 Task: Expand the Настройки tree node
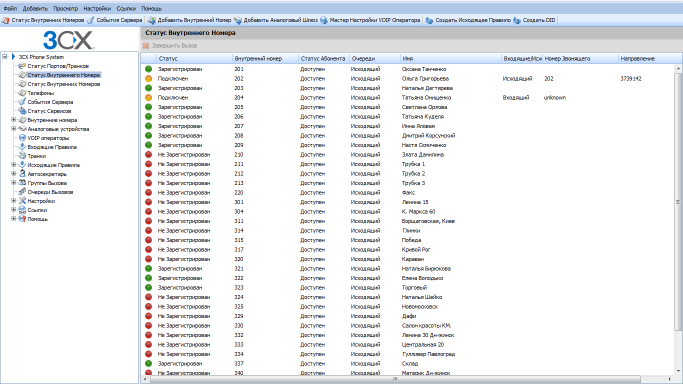pyautogui.click(x=14, y=201)
